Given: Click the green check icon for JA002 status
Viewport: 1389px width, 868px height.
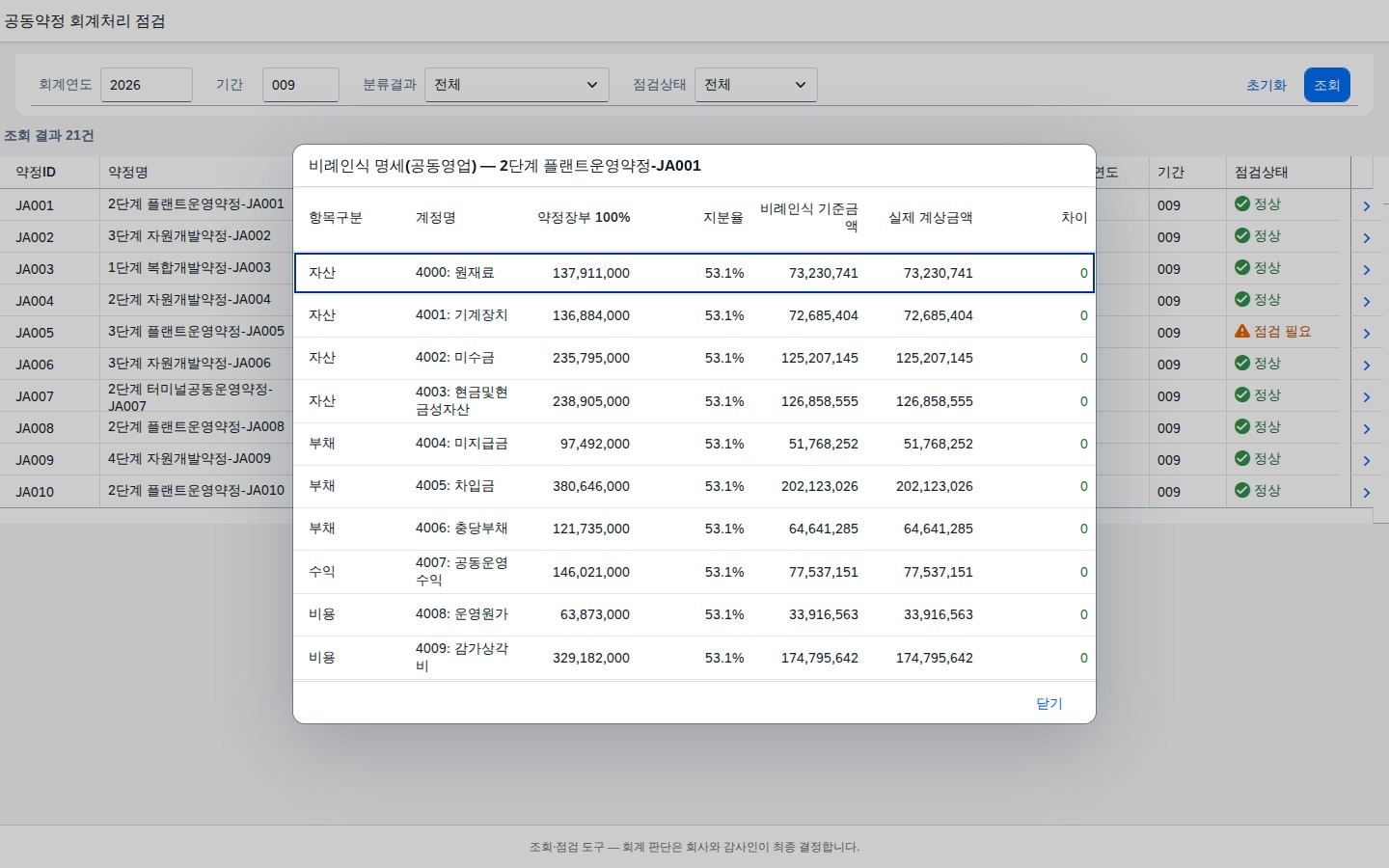Looking at the screenshot, I should coord(1242,235).
